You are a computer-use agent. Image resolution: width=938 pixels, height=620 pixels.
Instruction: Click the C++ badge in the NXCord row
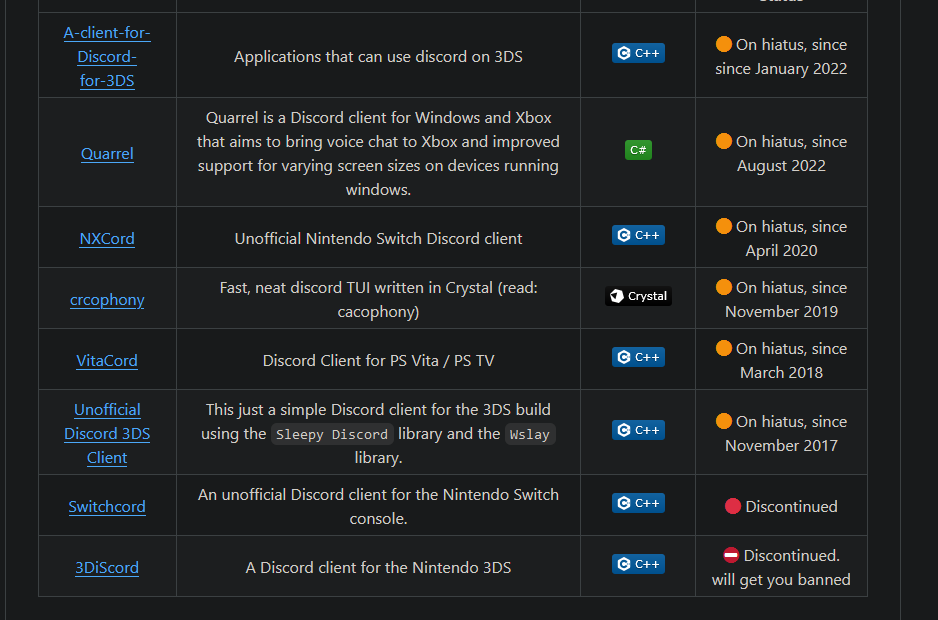pos(638,235)
